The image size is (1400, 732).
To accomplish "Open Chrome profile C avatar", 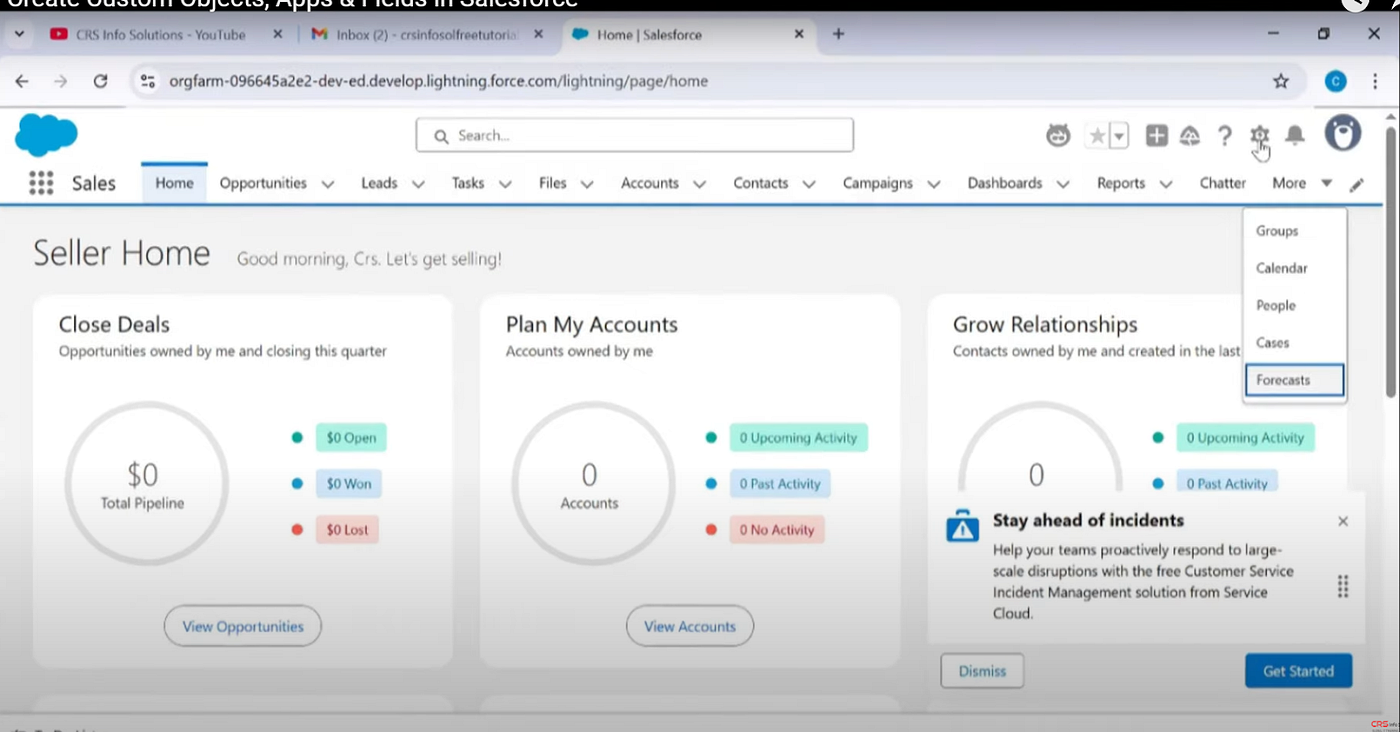I will [x=1336, y=81].
